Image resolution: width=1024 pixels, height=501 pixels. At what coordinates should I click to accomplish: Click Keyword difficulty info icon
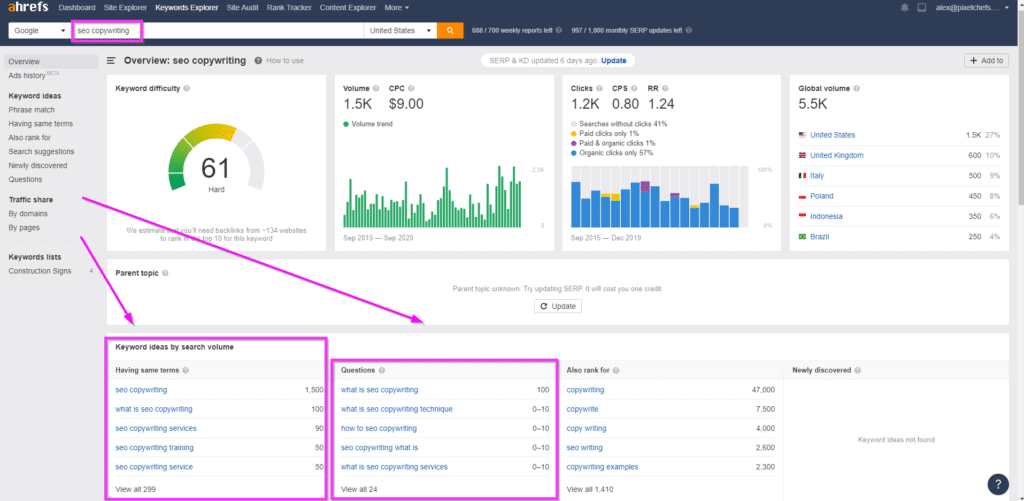point(187,88)
